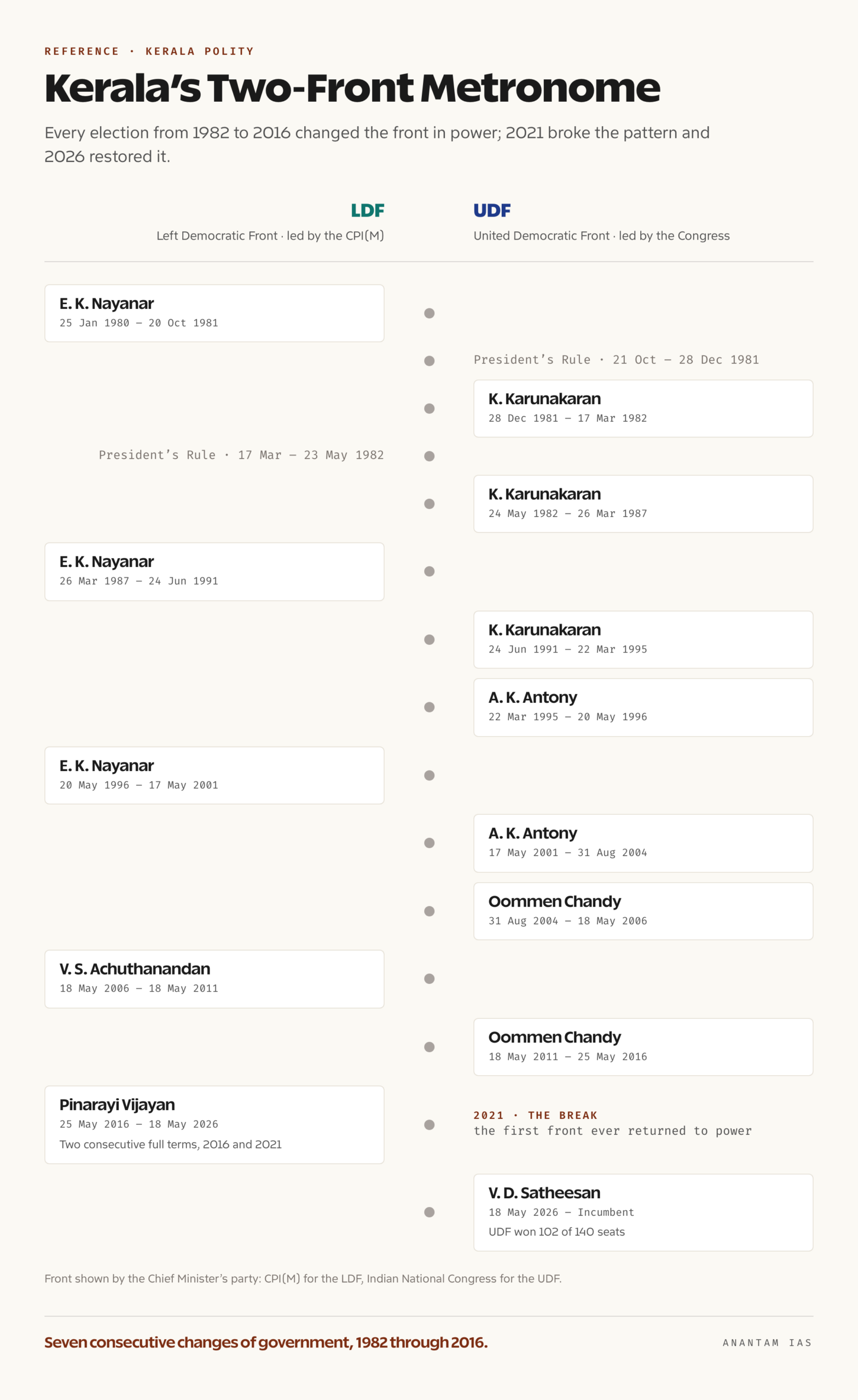Select the dot next to President's Rule 1981
This screenshot has width=858, height=1400.
point(430,361)
